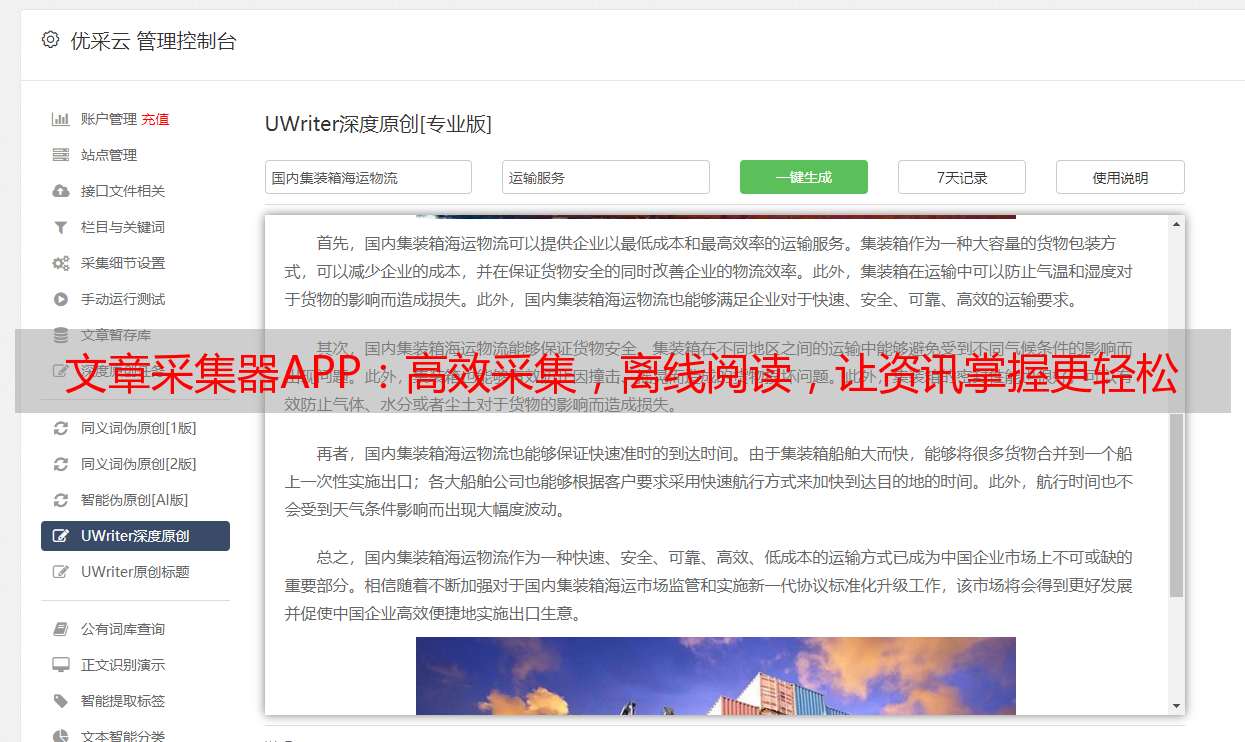
Task: Click the UWriter原创标题 edit icon
Action: [x=61, y=572]
